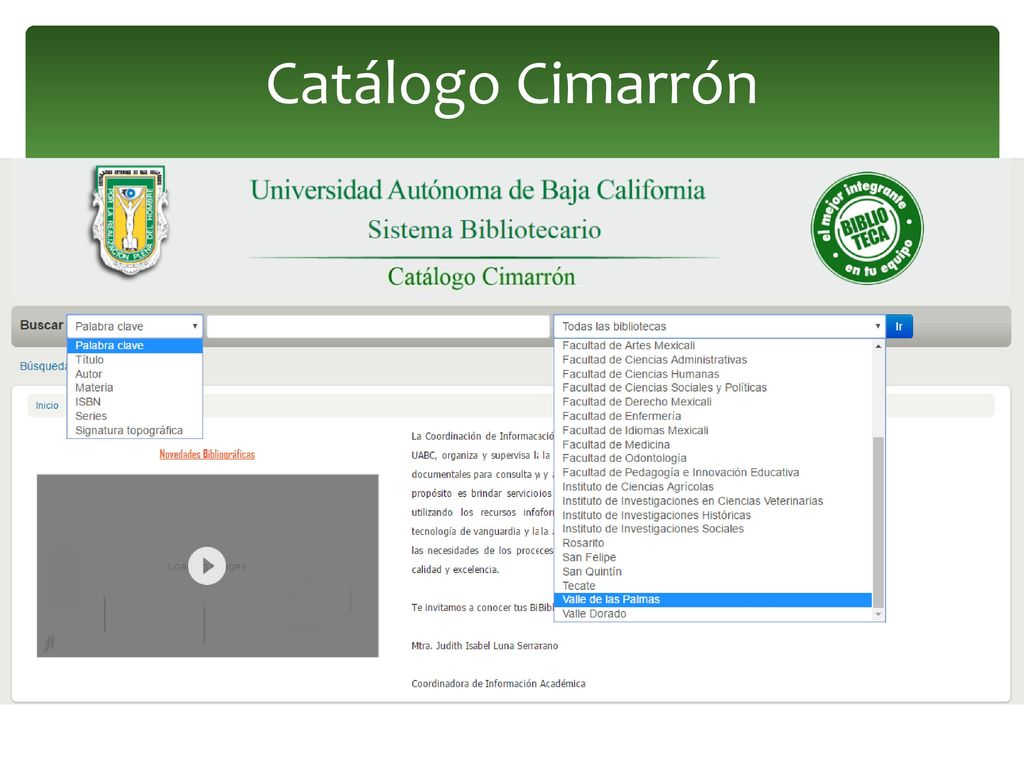Open the Todas las bibliotecas dropdown

pos(720,326)
